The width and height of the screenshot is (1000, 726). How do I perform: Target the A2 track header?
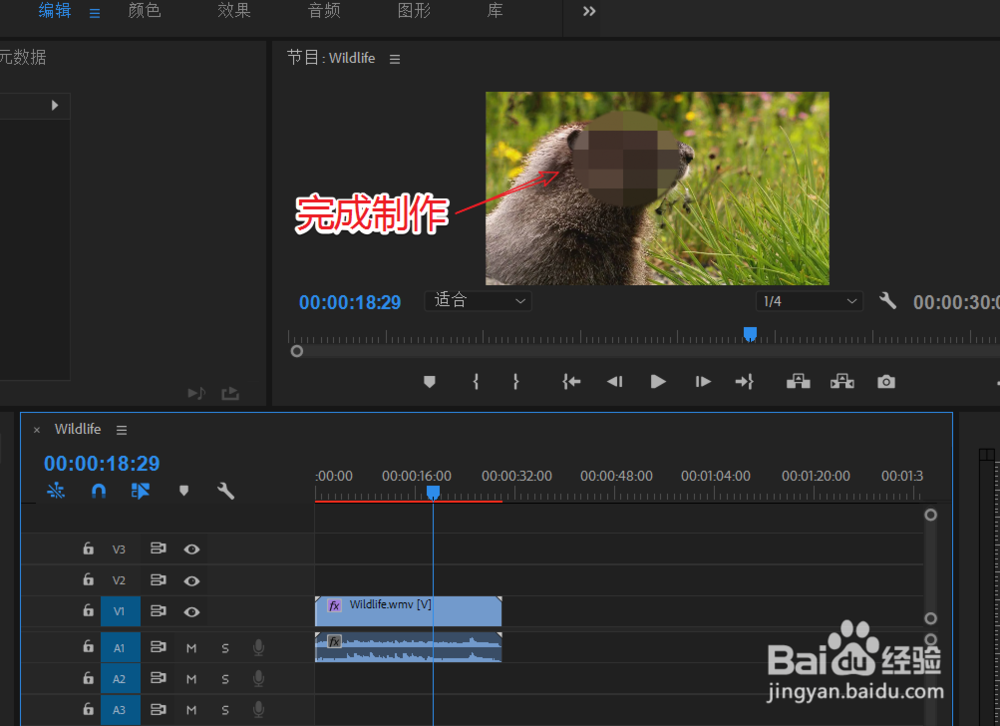coord(120,679)
